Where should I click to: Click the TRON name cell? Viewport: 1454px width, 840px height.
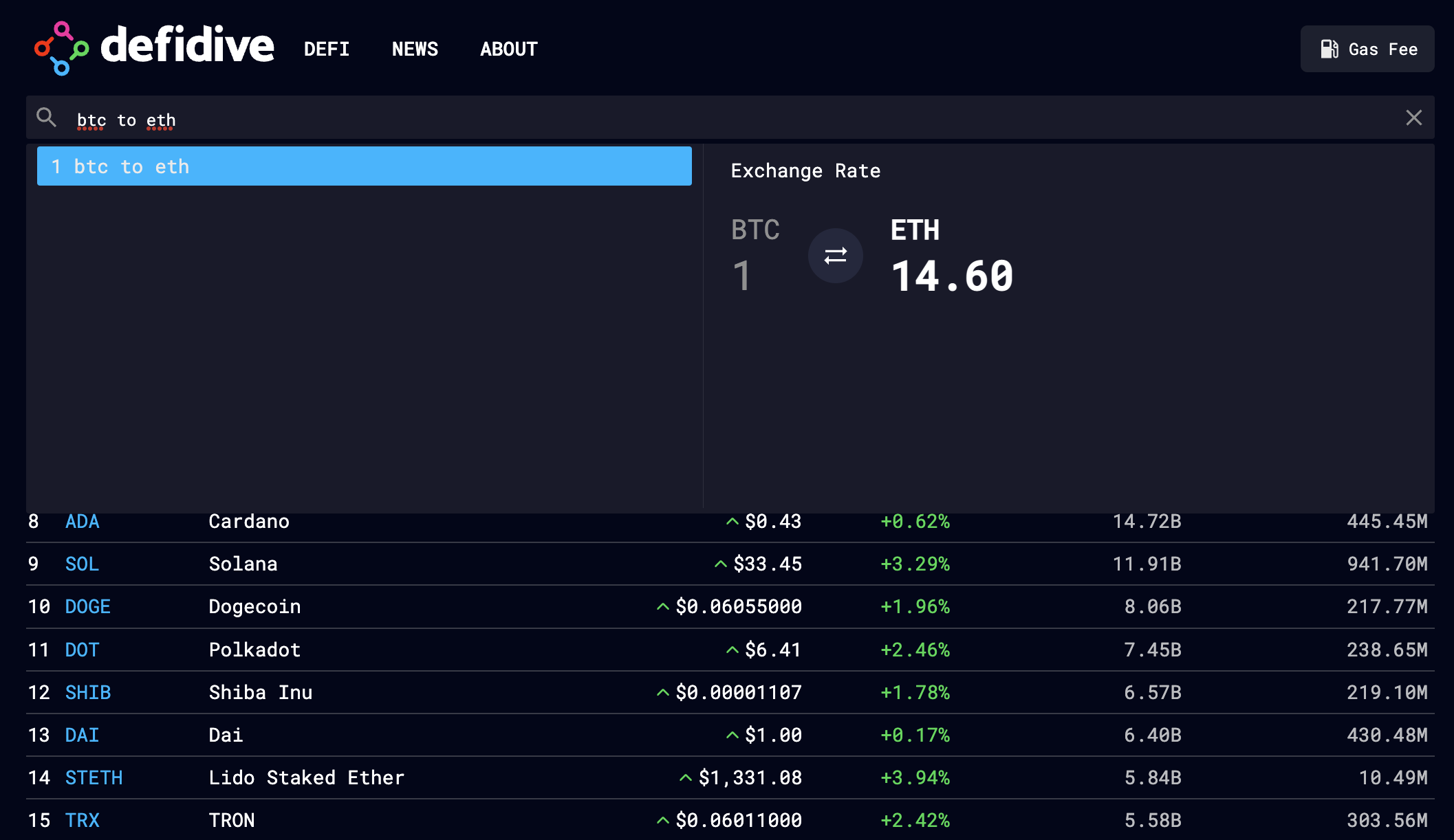[232, 821]
